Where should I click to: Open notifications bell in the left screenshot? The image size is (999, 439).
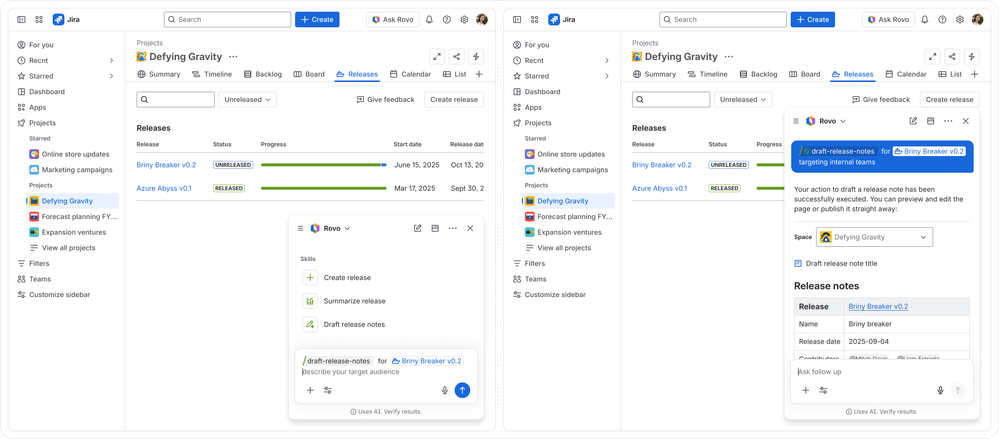(x=429, y=20)
